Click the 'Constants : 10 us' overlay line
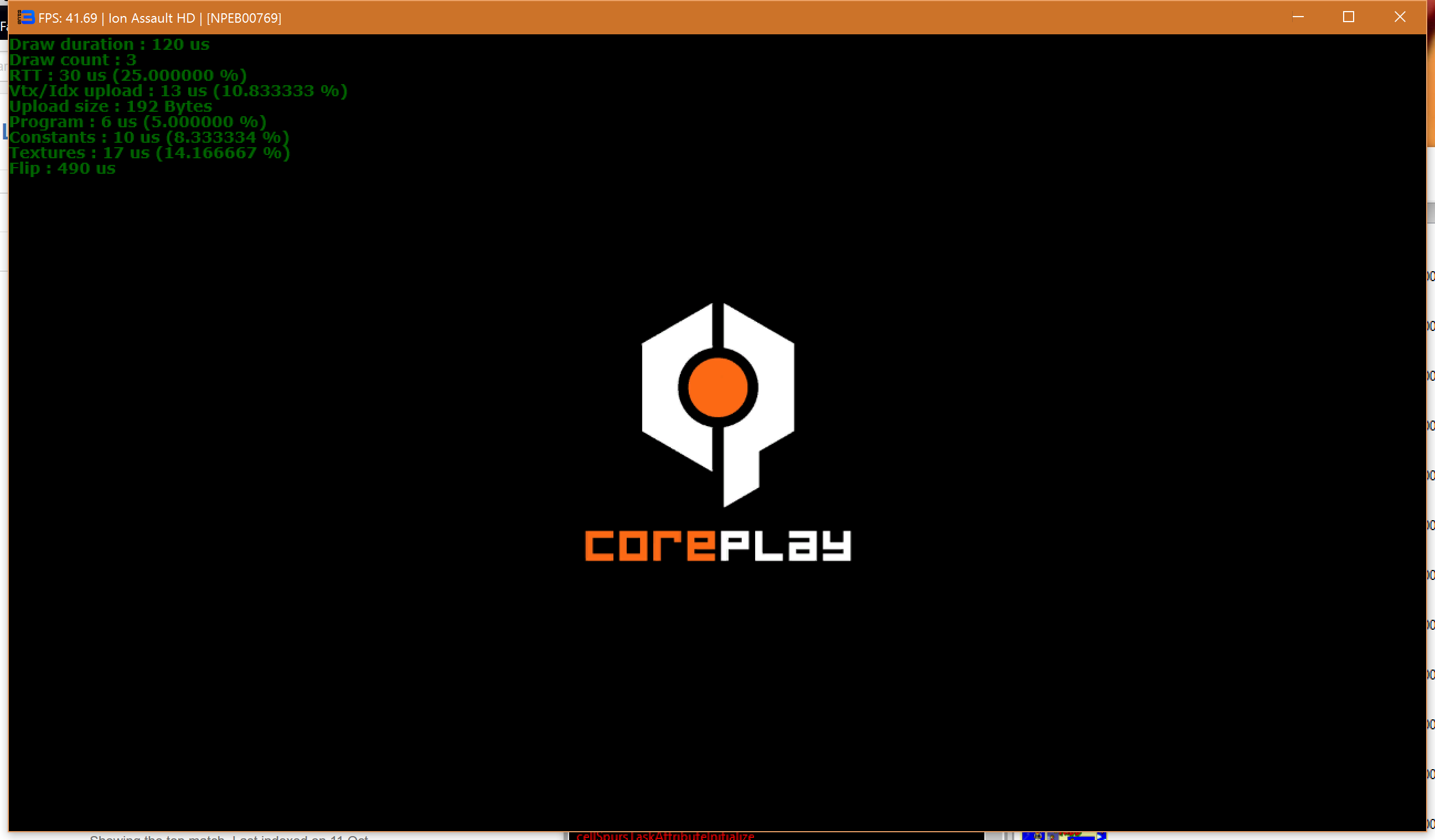The height and width of the screenshot is (840, 1435). point(148,137)
